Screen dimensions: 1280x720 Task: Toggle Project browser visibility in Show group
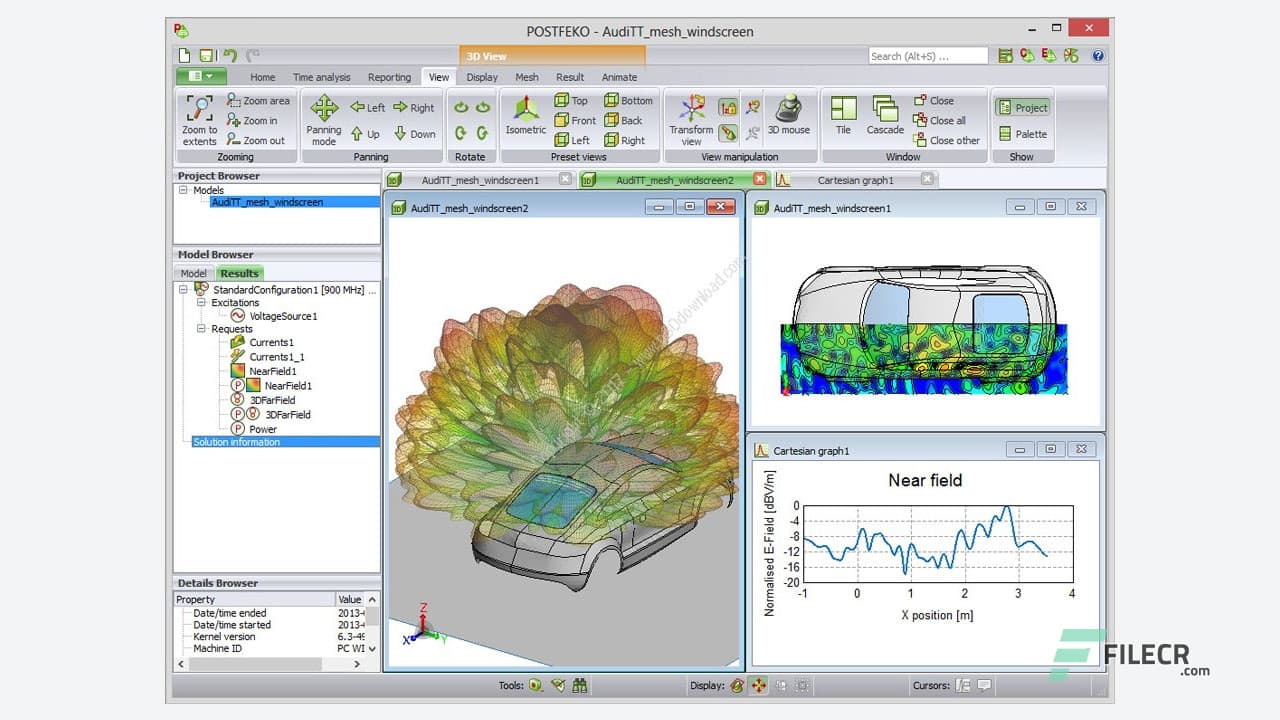(x=1021, y=108)
